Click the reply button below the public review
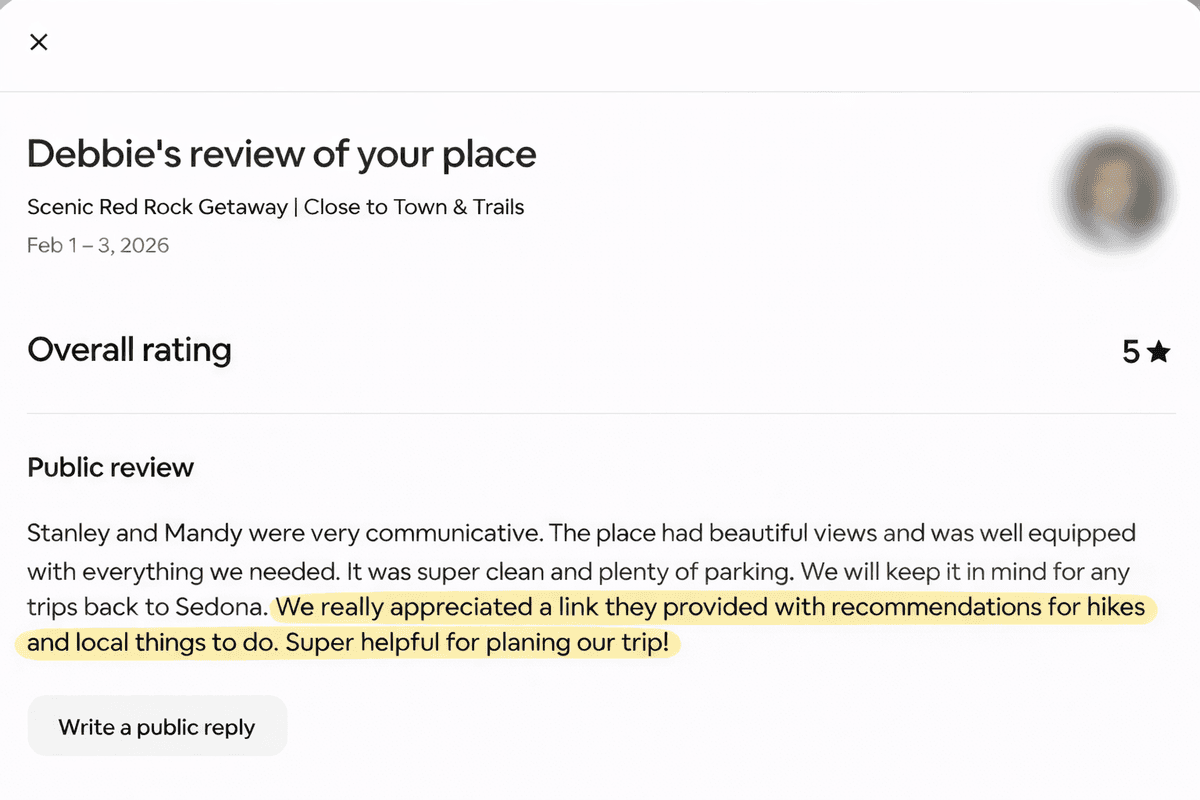The height and width of the screenshot is (800, 1200). point(156,727)
